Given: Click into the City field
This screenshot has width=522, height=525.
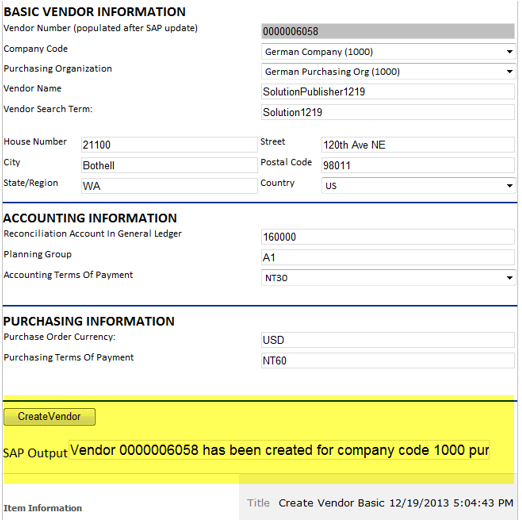Looking at the screenshot, I should point(169,165).
